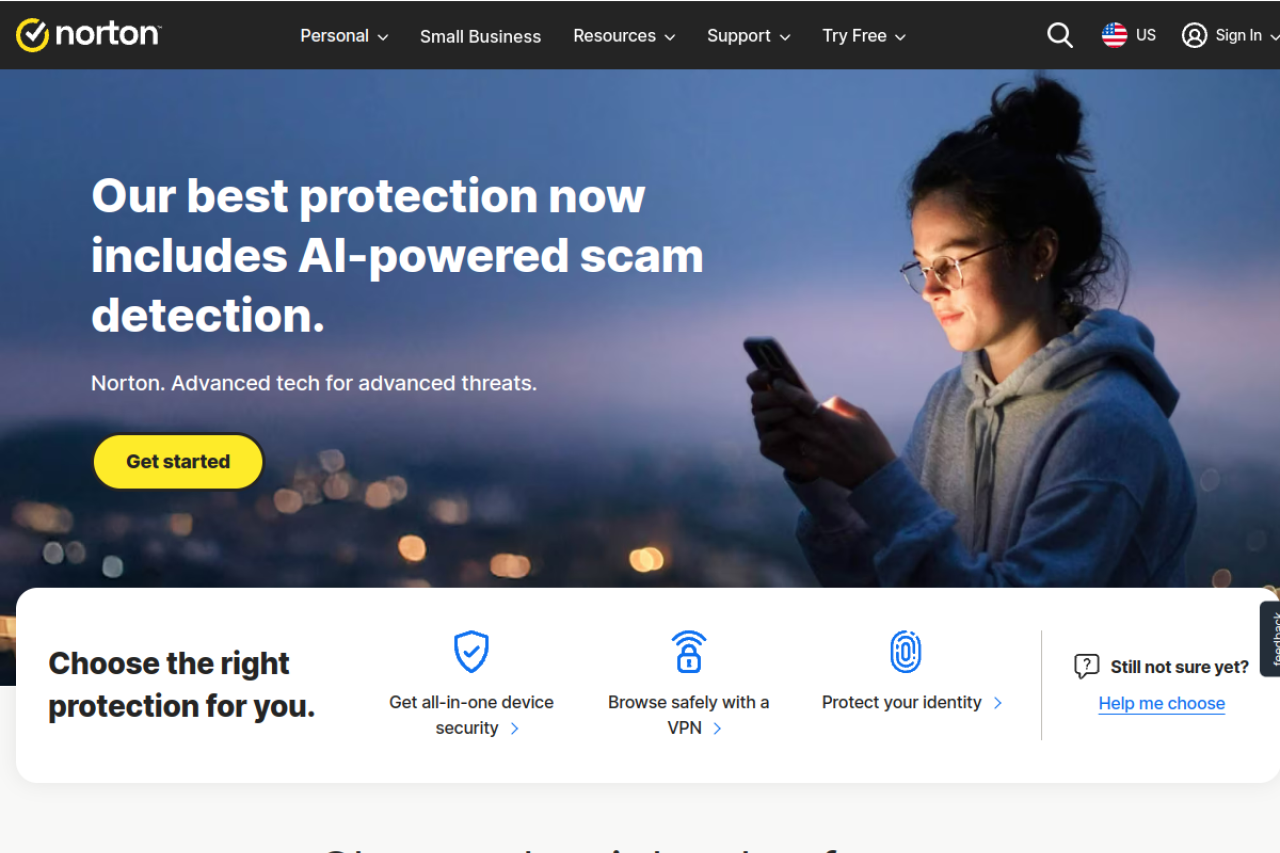Viewport: 1280px width, 853px height.
Task: Expand the Resources dropdown chevron
Action: pyautogui.click(x=669, y=37)
